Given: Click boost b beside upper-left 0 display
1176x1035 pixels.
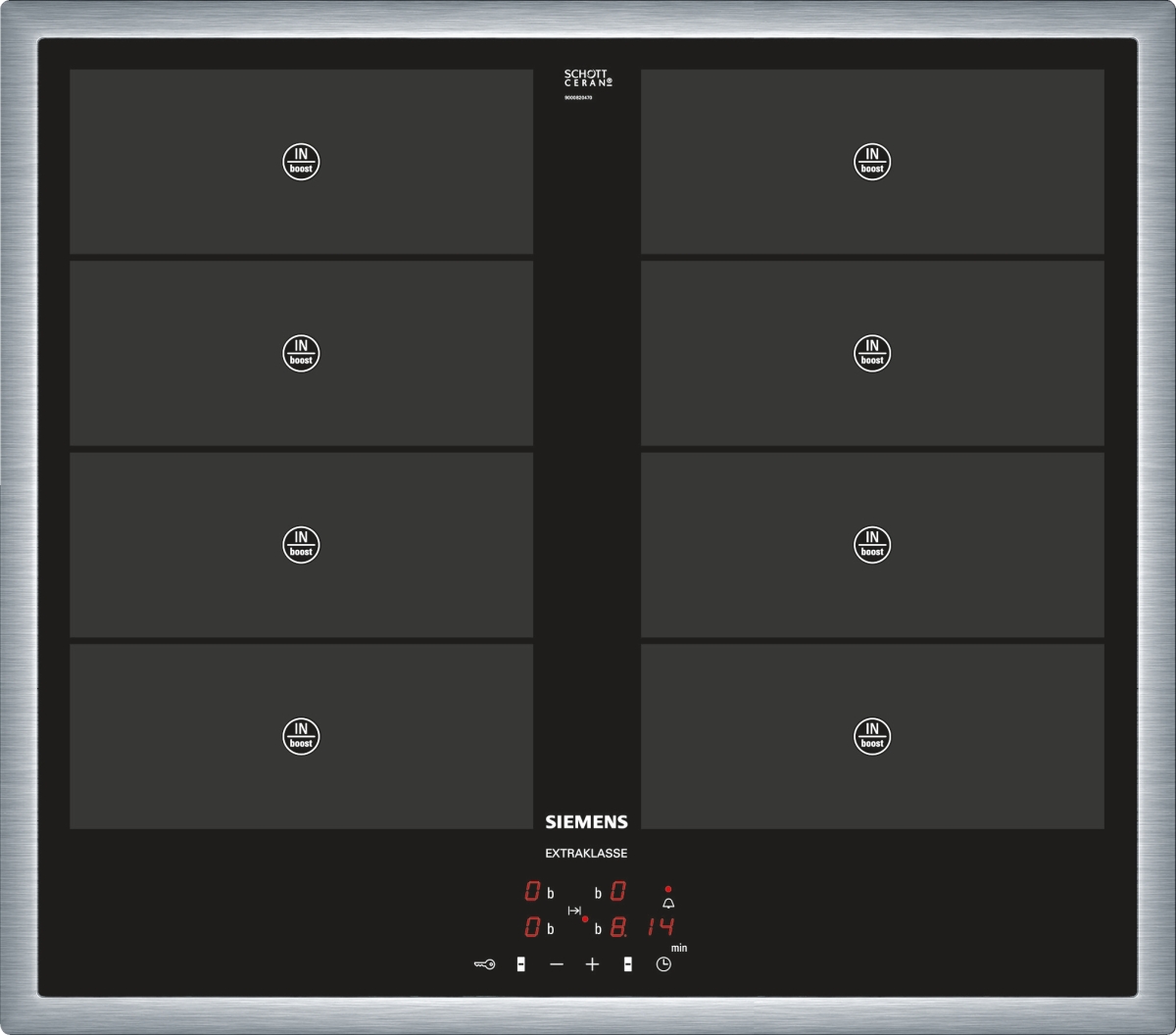Looking at the screenshot, I should pos(551,894).
